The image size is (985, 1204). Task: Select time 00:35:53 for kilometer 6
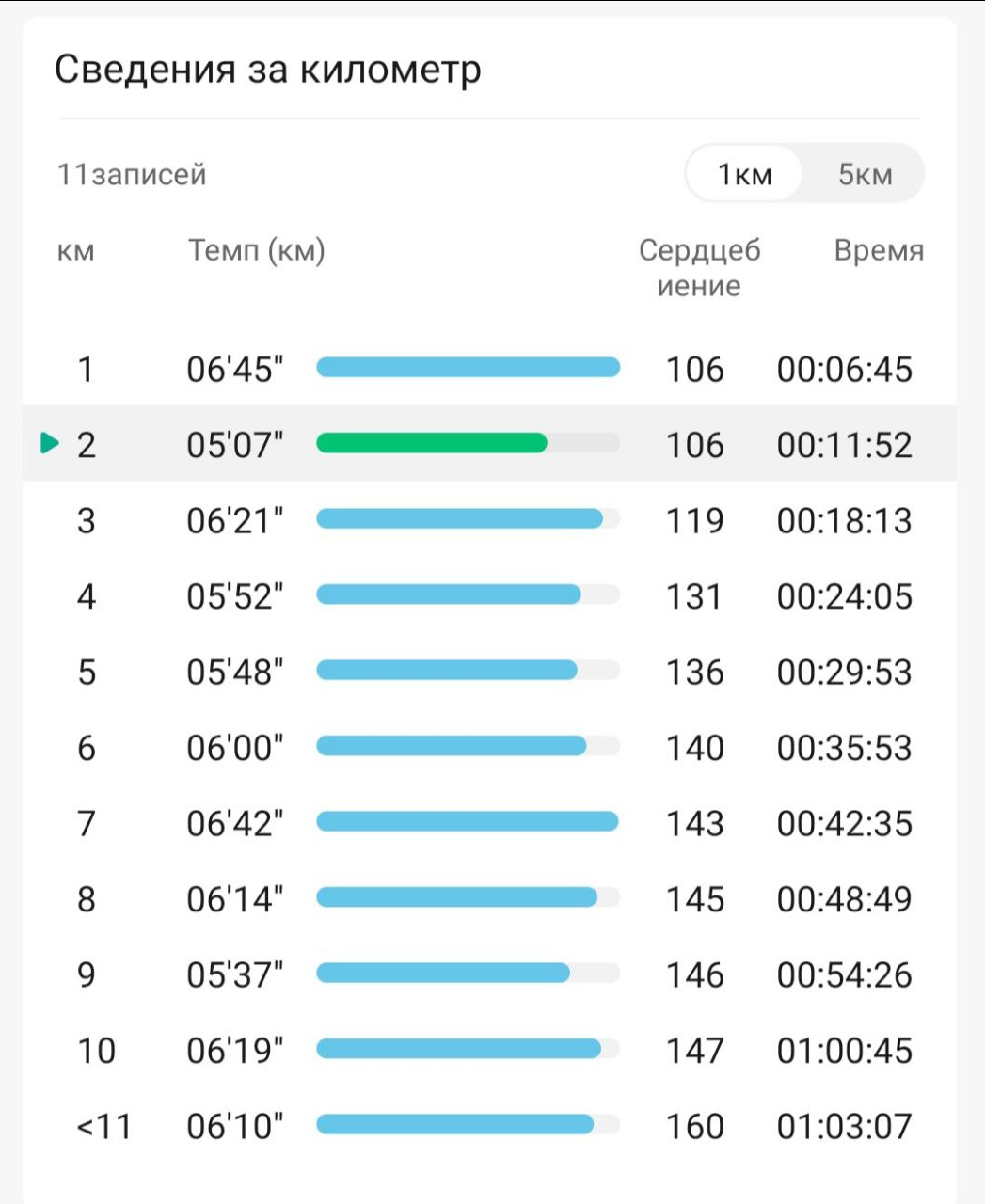click(x=844, y=748)
